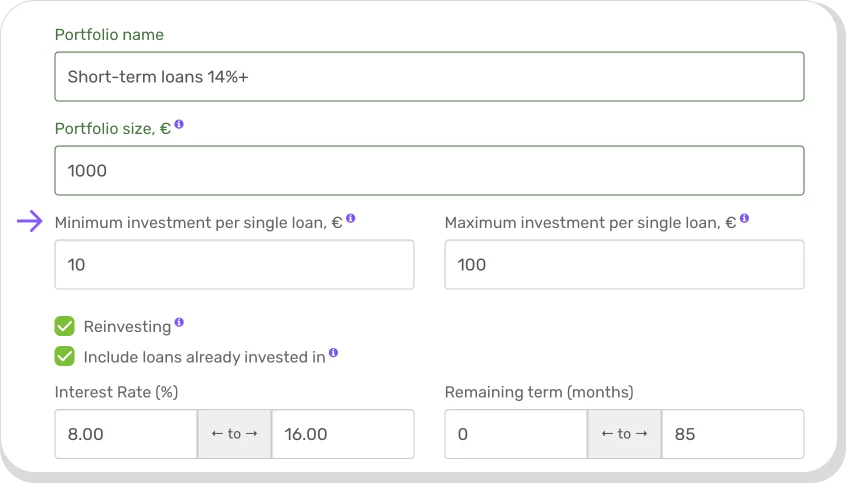
Task: Click the Portfolio size field showing 1000
Action: pyautogui.click(x=429, y=171)
